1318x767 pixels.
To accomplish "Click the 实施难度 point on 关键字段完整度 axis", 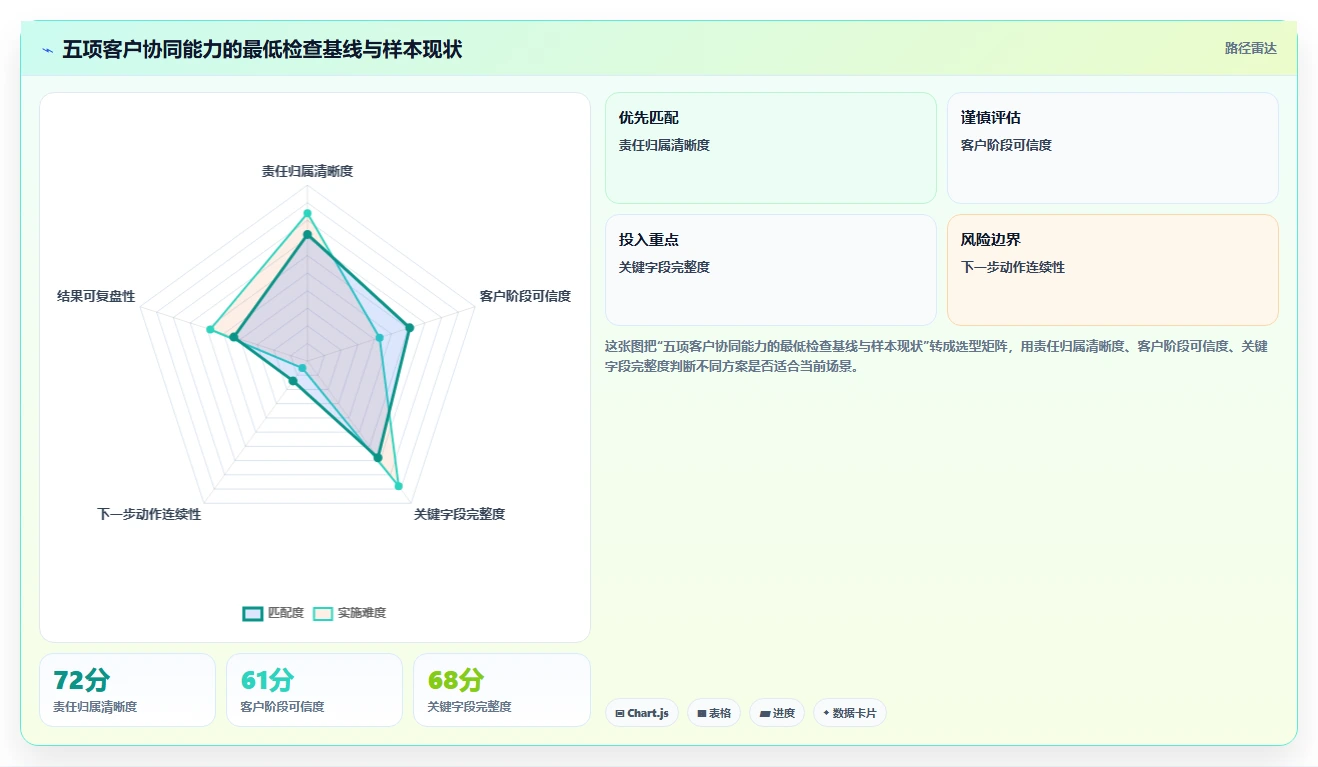I will click(x=398, y=487).
